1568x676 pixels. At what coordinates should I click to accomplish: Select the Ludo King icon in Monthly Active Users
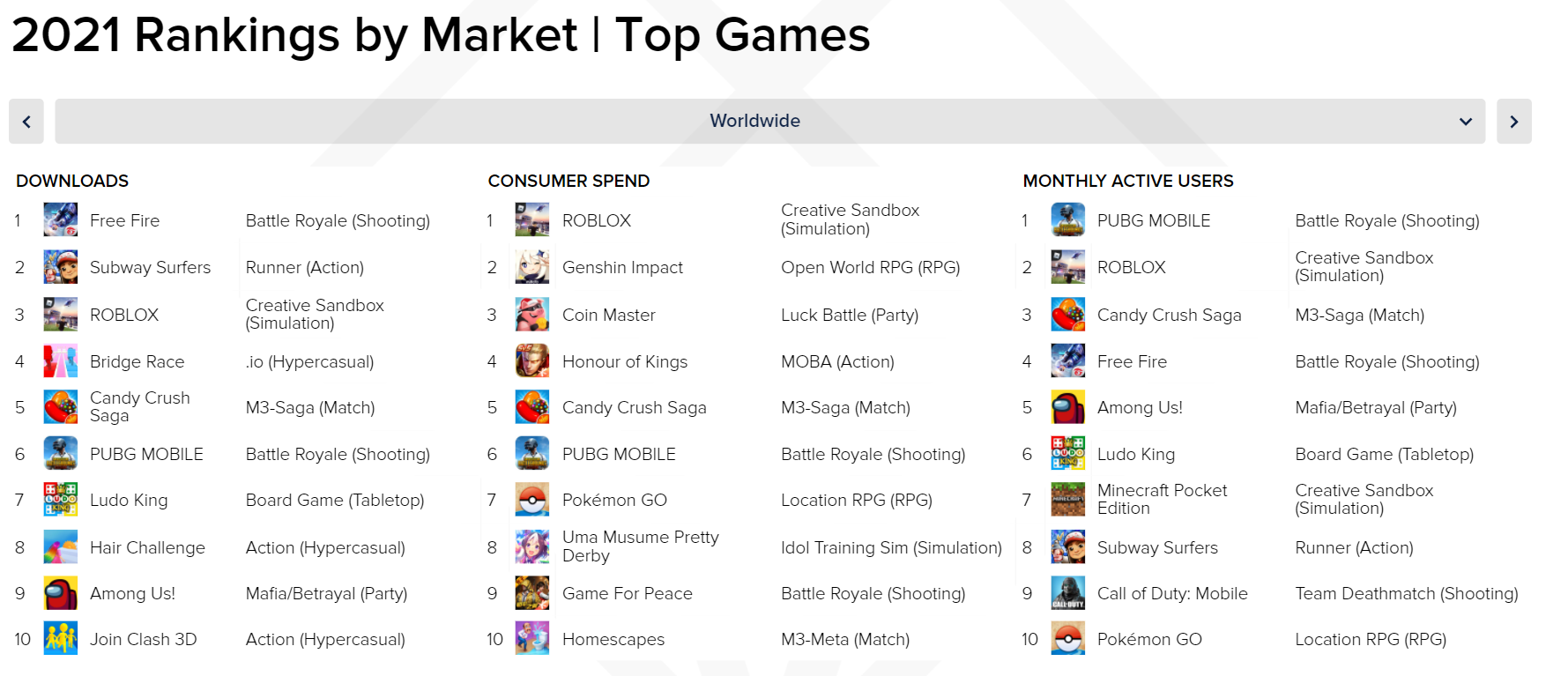point(1067,454)
